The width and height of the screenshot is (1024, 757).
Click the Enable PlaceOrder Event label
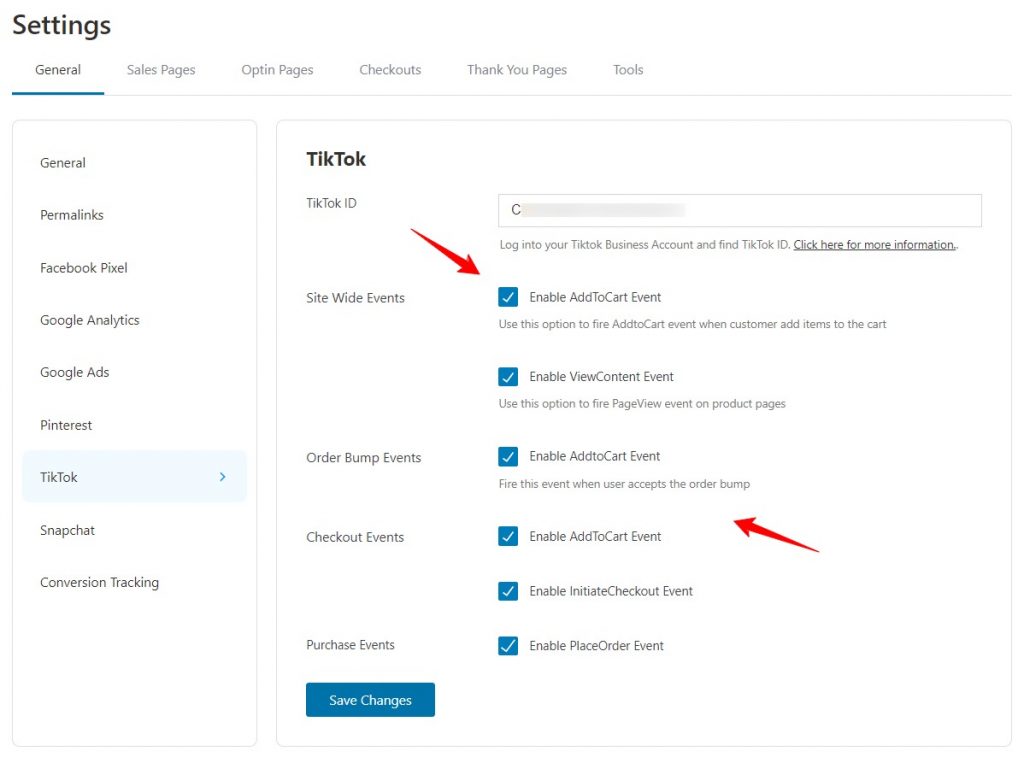(x=596, y=646)
